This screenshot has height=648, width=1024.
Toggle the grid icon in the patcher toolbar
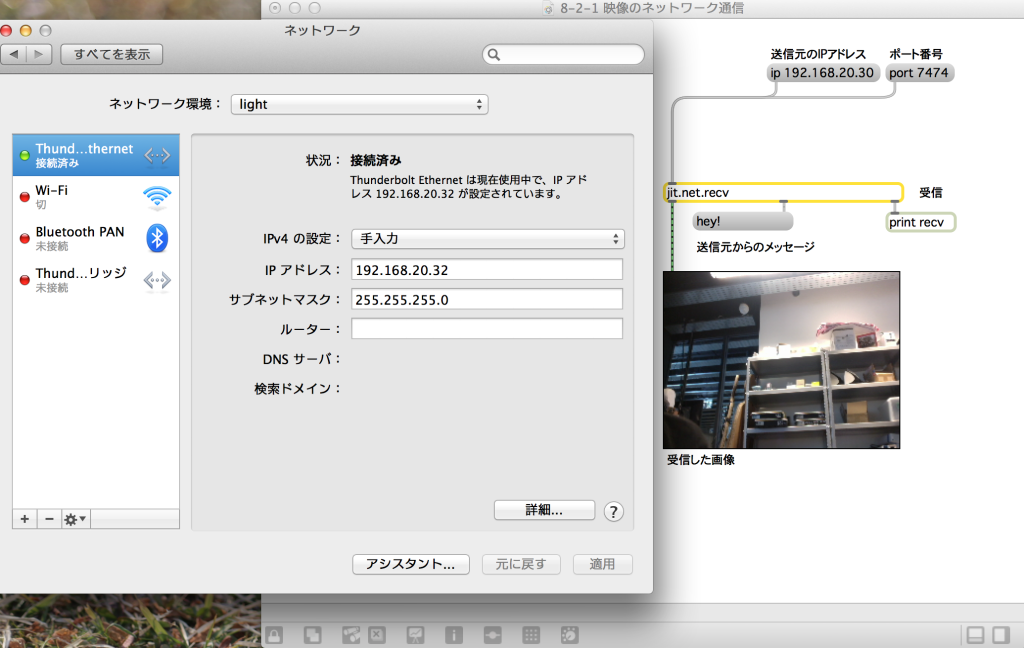click(531, 635)
